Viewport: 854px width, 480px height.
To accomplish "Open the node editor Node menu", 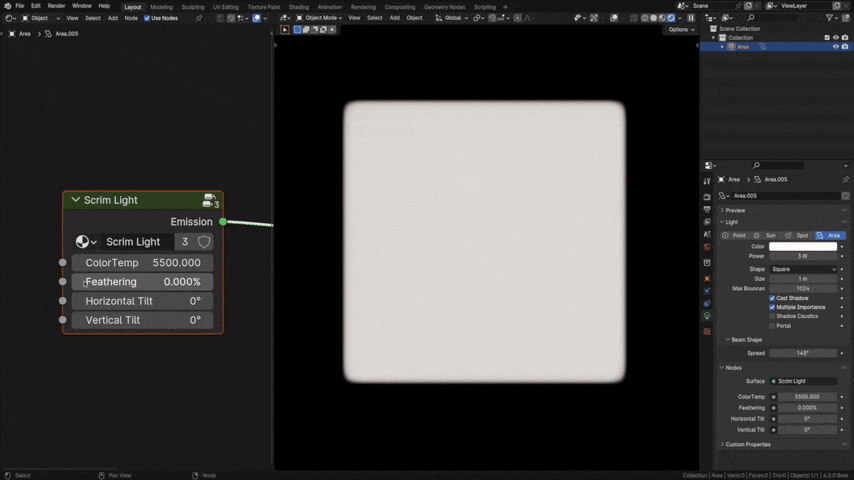I will tap(131, 18).
